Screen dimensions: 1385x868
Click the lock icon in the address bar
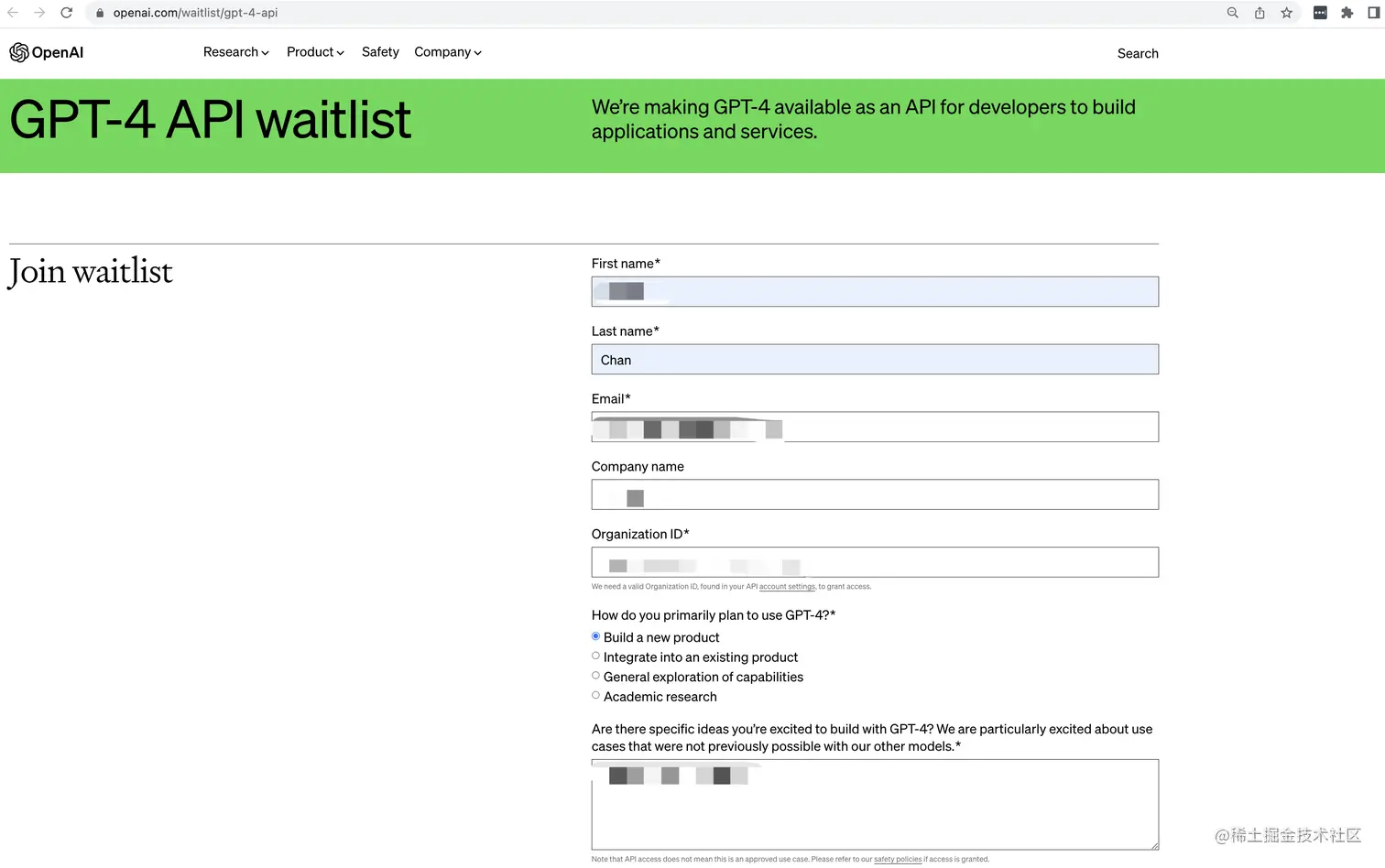point(100,13)
